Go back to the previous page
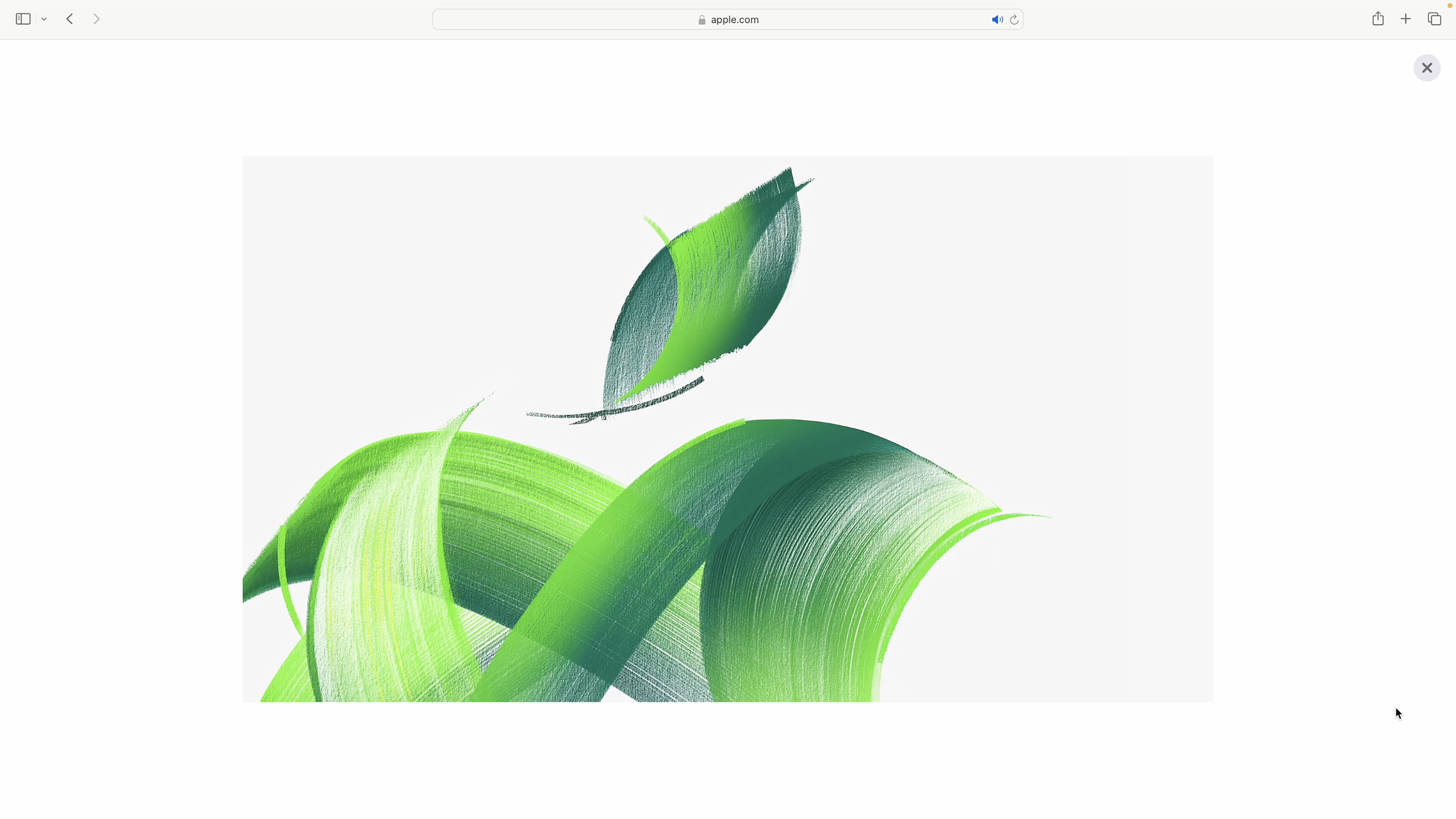The height and width of the screenshot is (819, 1456). [x=69, y=19]
